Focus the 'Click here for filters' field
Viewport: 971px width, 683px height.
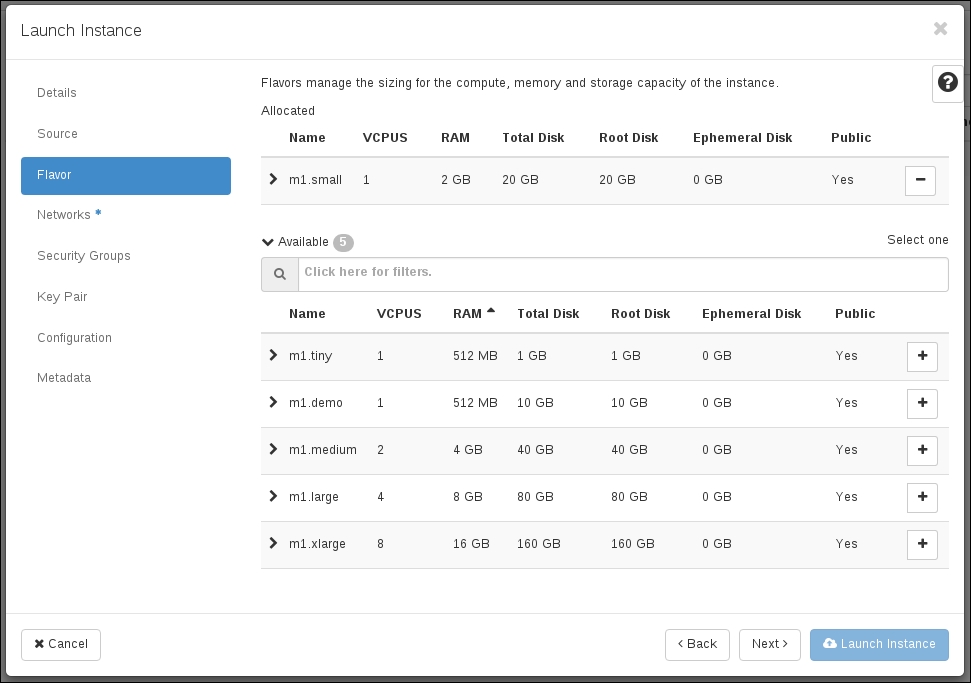click(622, 273)
